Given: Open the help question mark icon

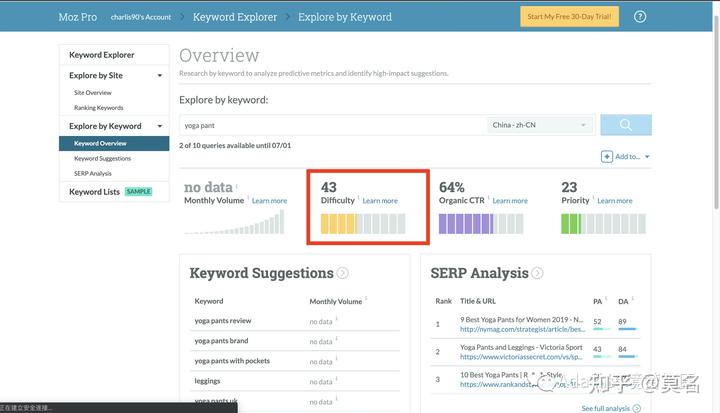Looking at the screenshot, I should click(x=640, y=17).
